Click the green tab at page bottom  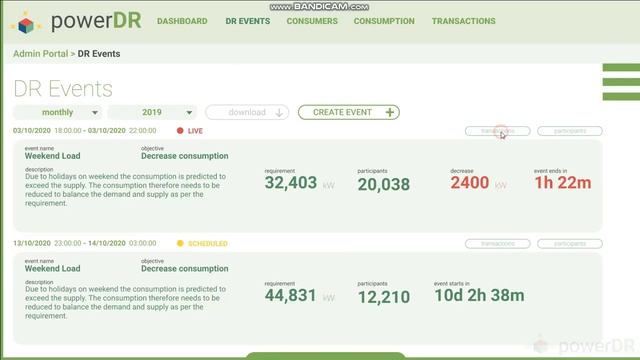pos(325,356)
